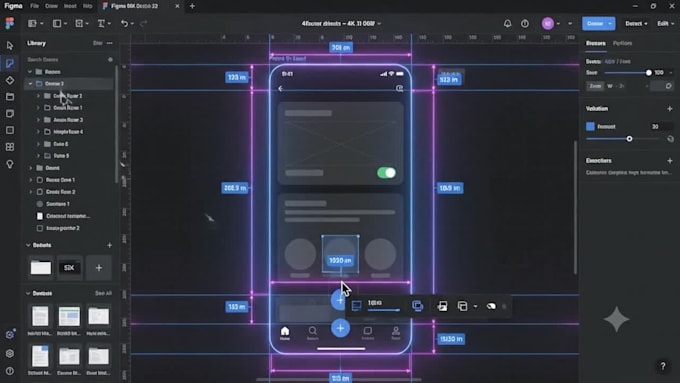Image resolution: width=680 pixels, height=383 pixels.
Task: Open notifications bell icon
Action: [507, 23]
